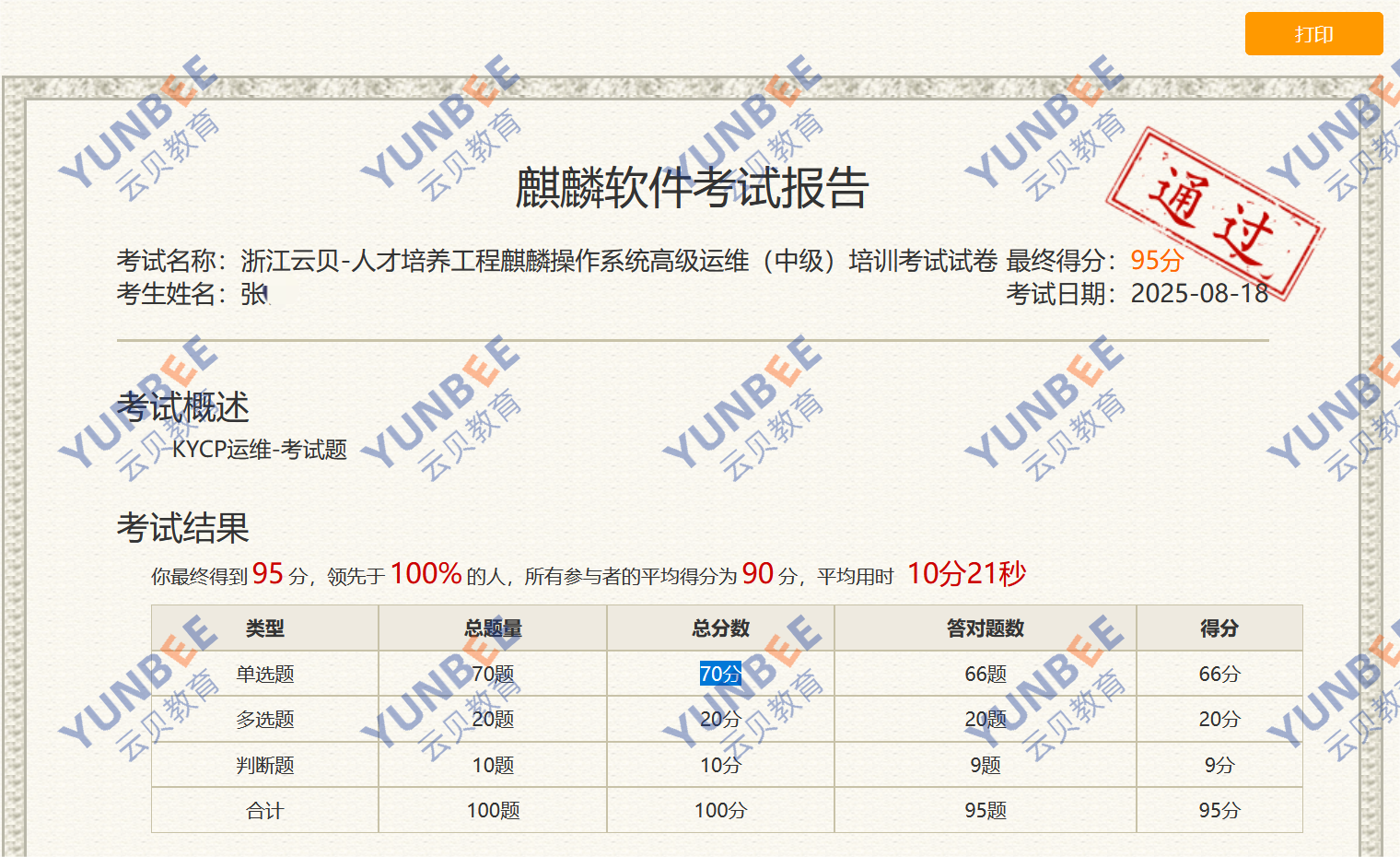The height and width of the screenshot is (857, 1400).
Task: Click the 麒麟软件考试报告 report title
Action: pyautogui.click(x=692, y=188)
